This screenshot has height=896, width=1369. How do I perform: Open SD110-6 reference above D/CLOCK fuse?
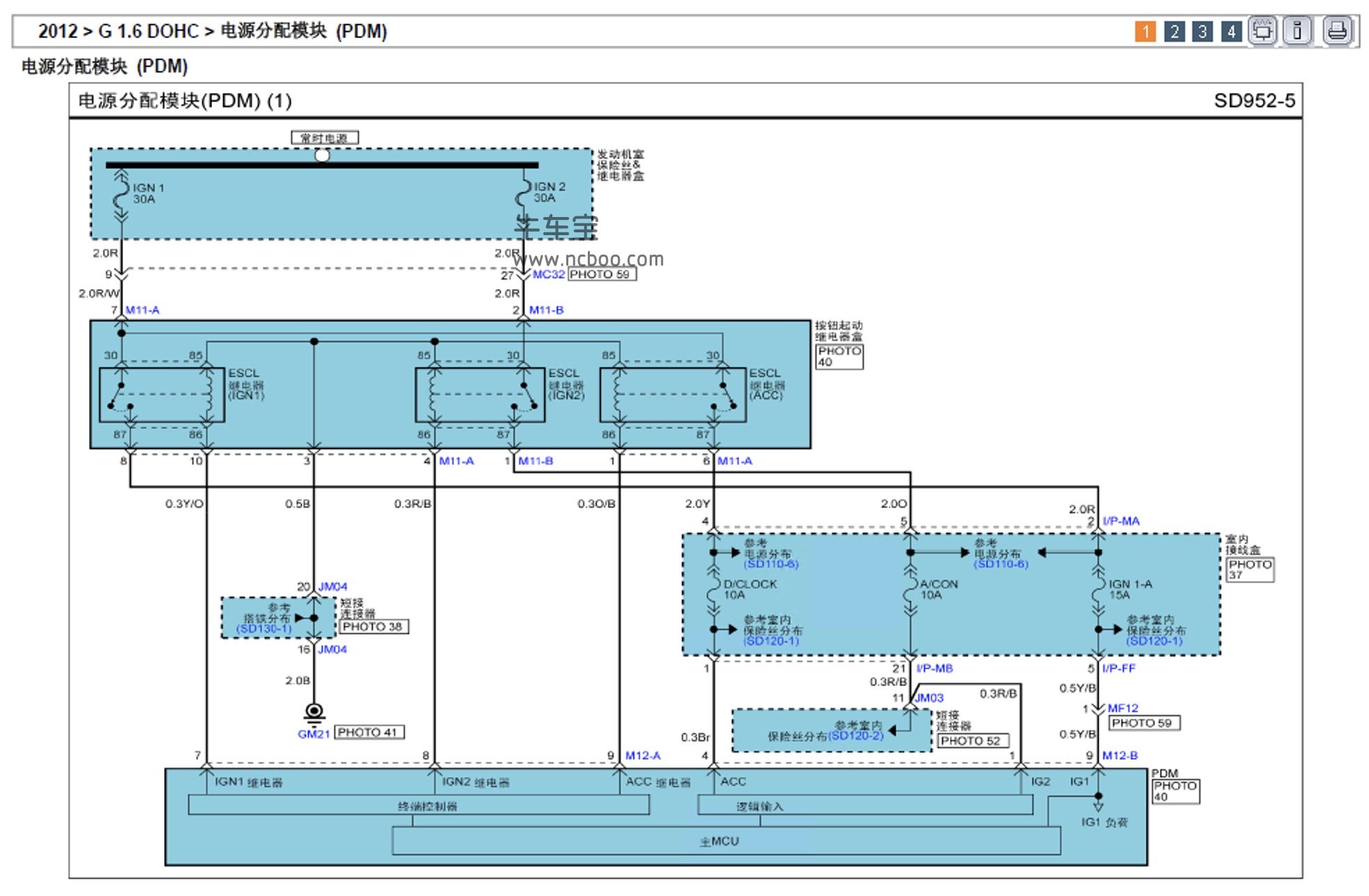[771, 564]
